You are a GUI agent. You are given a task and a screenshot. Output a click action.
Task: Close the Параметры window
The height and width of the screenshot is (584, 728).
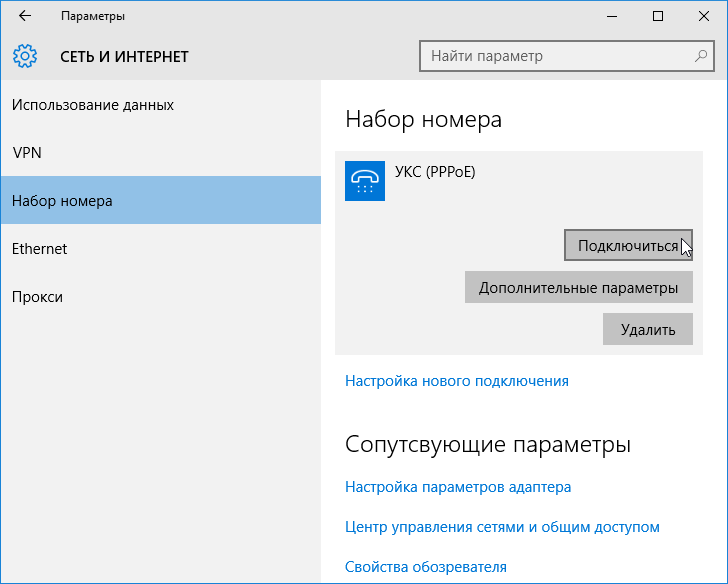click(x=703, y=16)
